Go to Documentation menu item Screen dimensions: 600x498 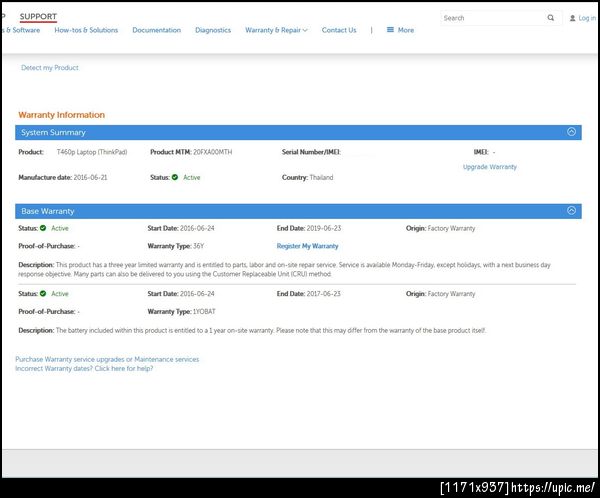(157, 30)
